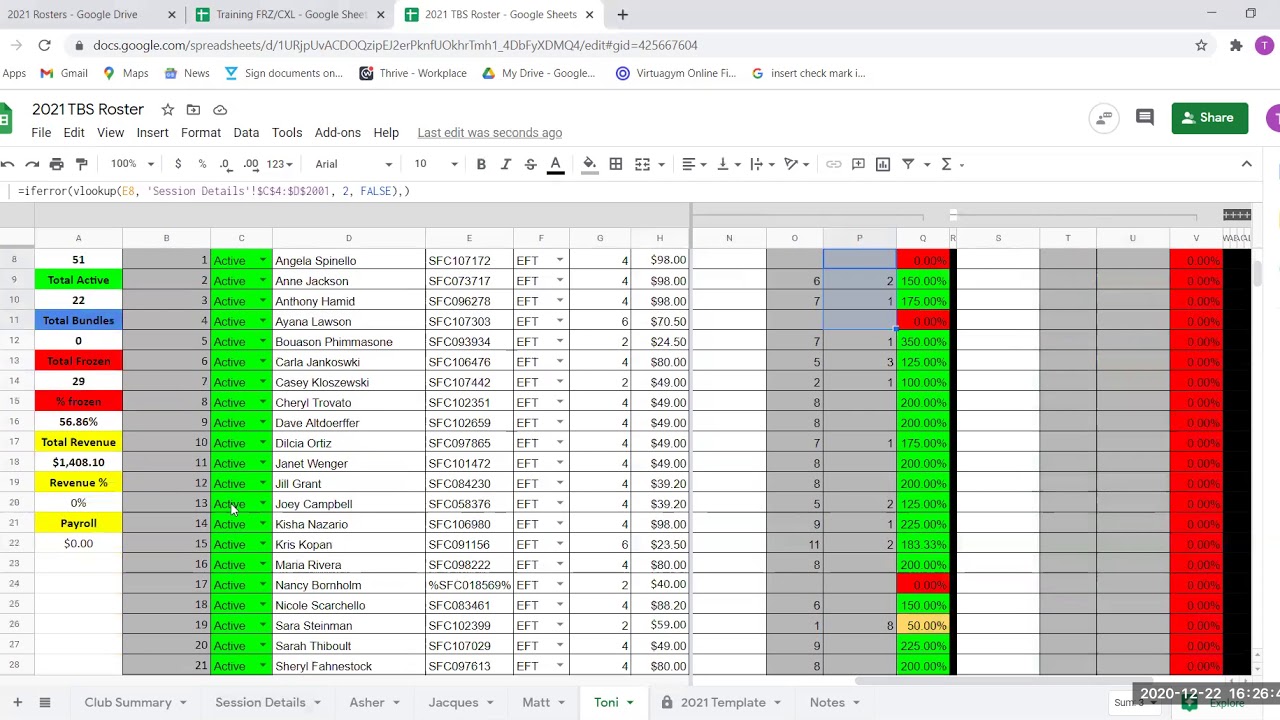
Task: Switch to Training FRZ/CXL browser tab
Action: (x=291, y=14)
